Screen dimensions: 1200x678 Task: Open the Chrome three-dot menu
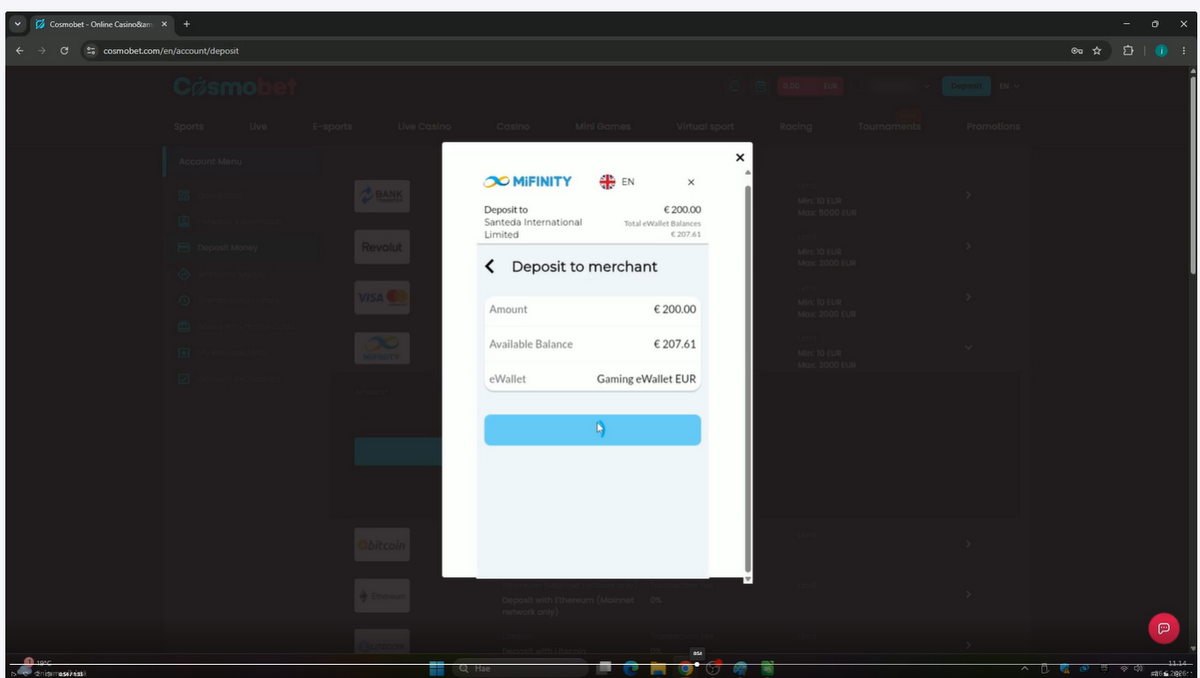tap(1184, 50)
